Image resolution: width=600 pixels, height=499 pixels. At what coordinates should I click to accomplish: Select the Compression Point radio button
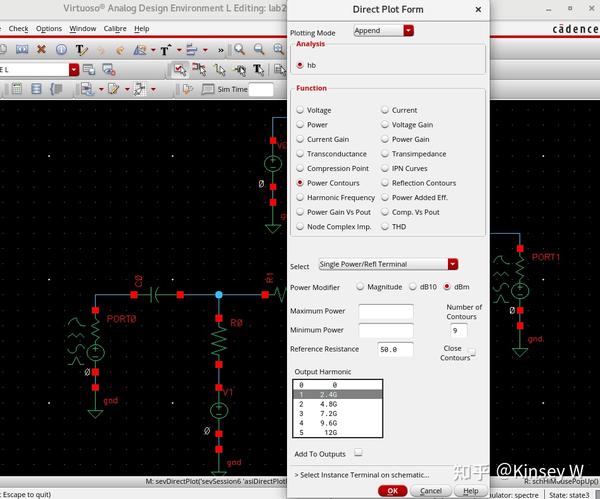pyautogui.click(x=300, y=168)
